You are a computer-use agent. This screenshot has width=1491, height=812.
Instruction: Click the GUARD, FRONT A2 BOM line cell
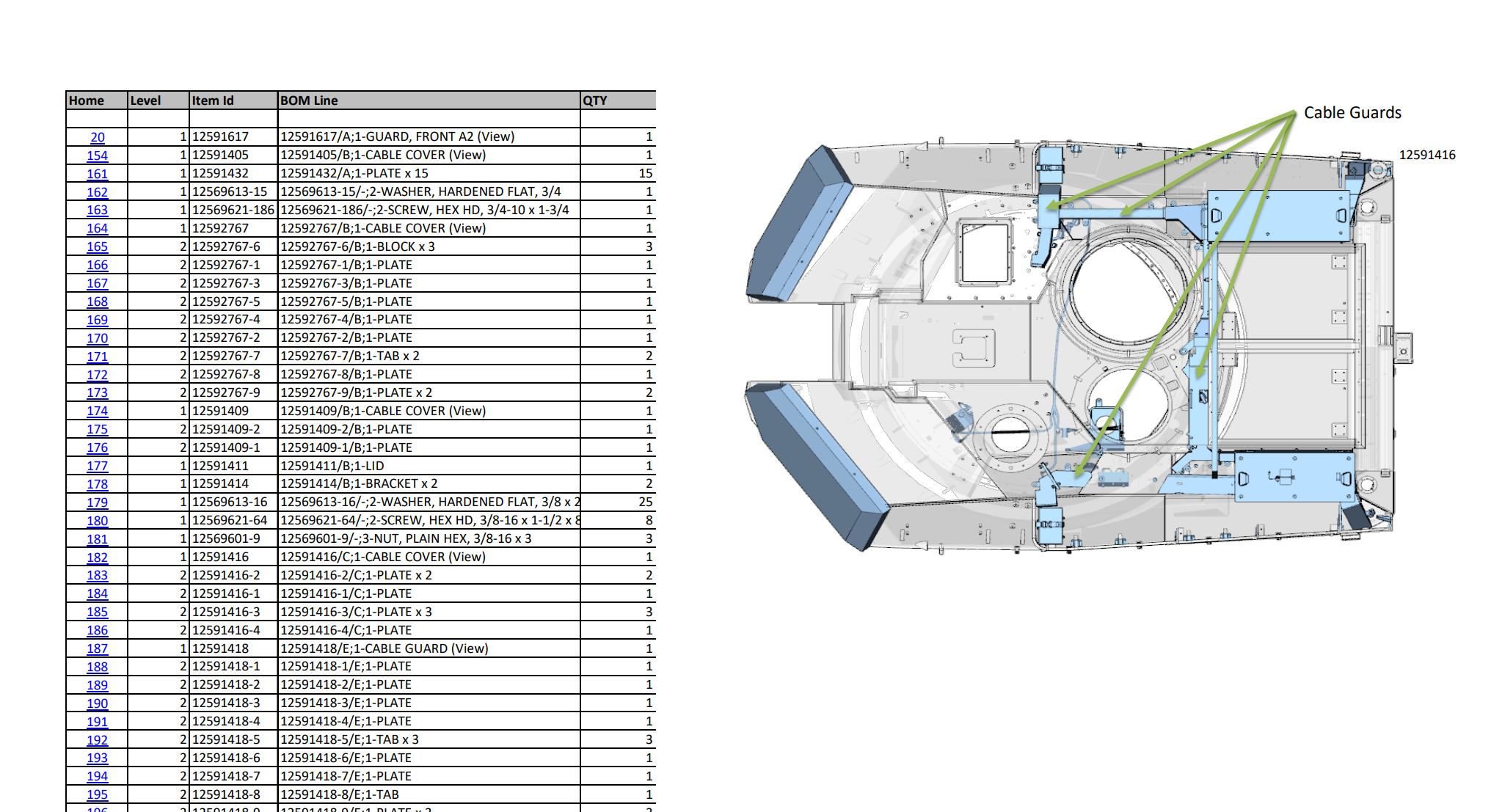397,136
